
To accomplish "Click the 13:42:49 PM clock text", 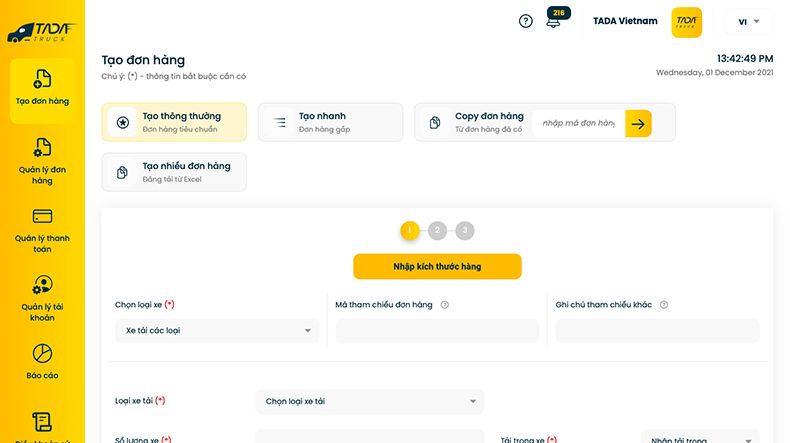I will coord(745,58).
